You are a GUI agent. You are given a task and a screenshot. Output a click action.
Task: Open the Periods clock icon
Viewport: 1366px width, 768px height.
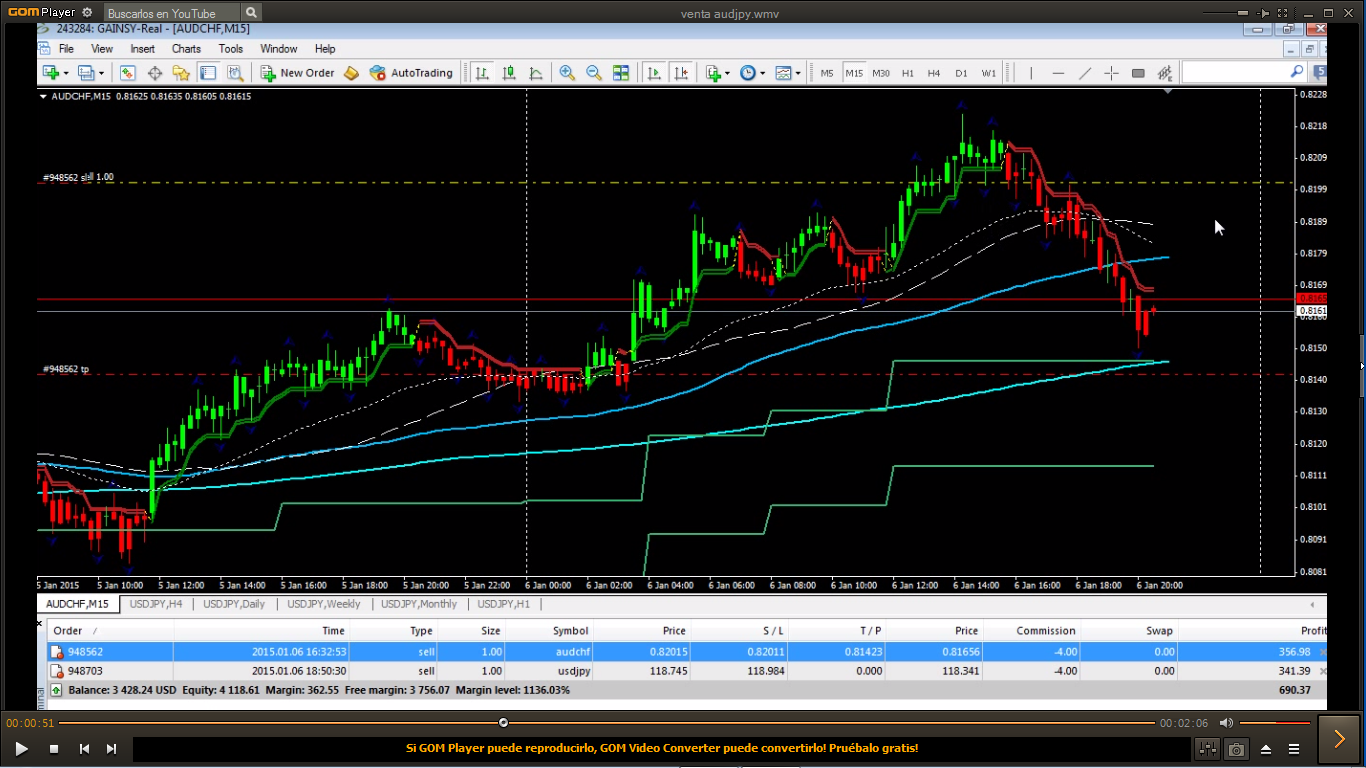(748, 73)
